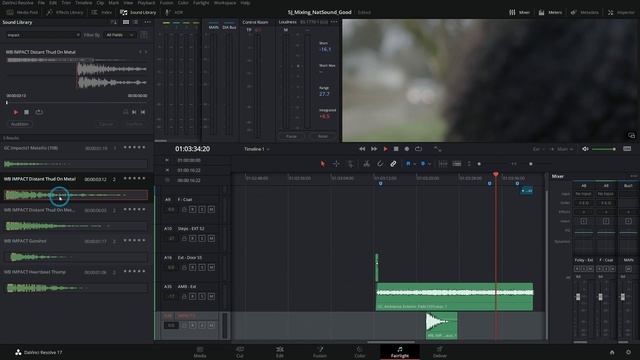Toggle timeline loop playback
The image size is (640, 360).
(418, 149)
